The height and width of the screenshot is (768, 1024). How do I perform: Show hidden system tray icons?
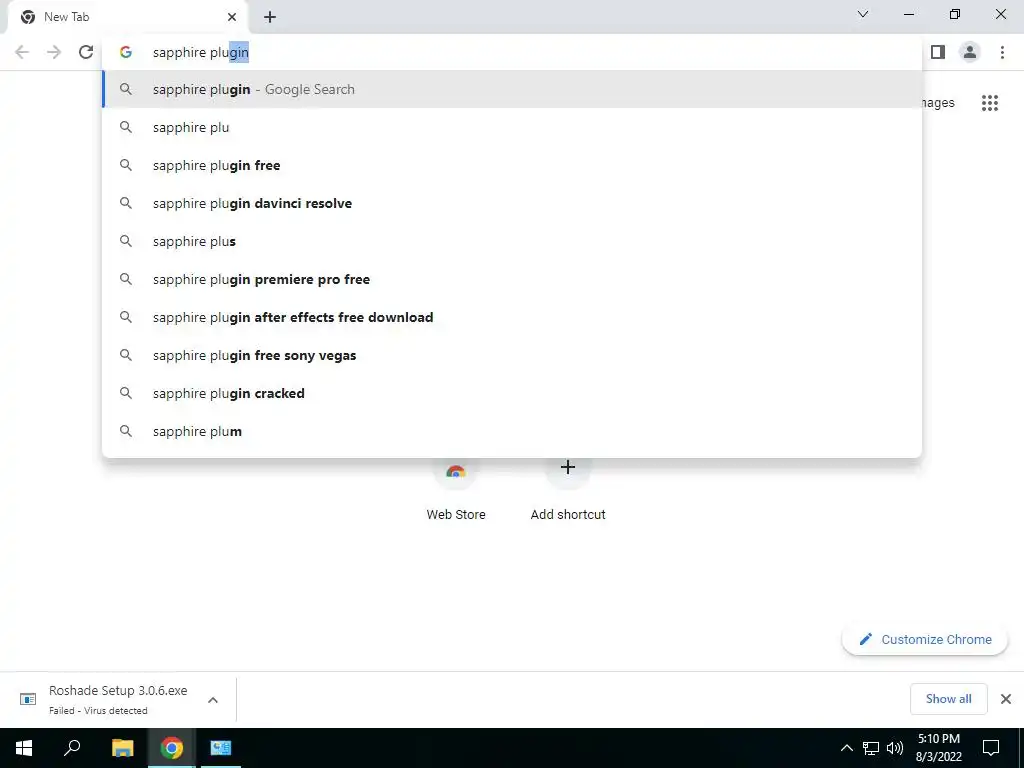tap(846, 748)
